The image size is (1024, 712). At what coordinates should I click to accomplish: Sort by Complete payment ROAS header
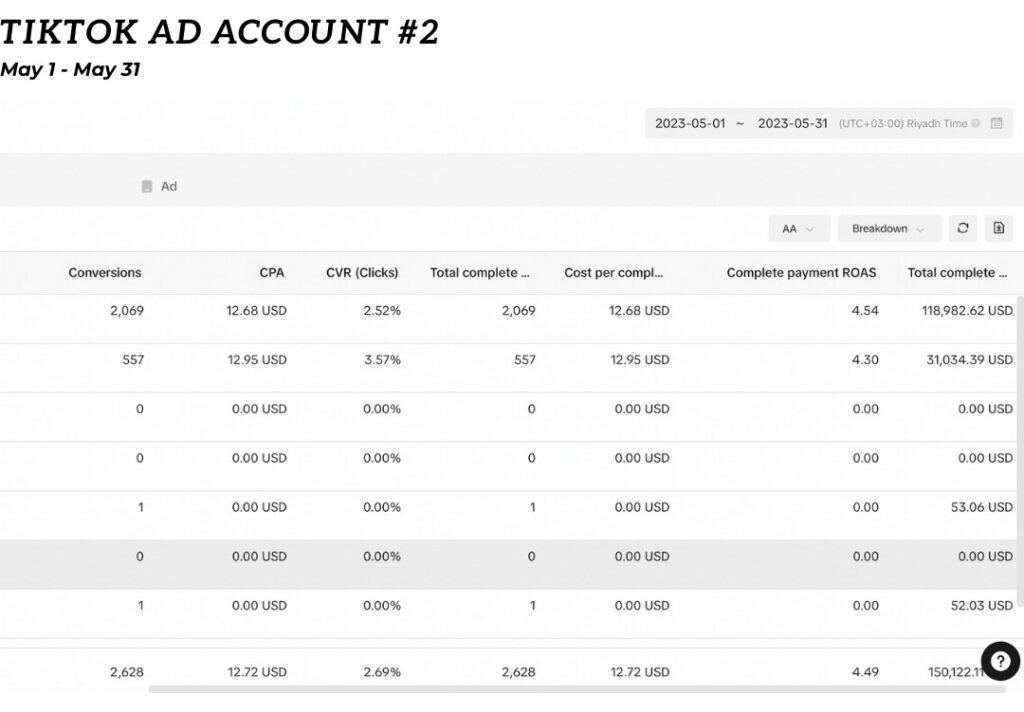801,272
